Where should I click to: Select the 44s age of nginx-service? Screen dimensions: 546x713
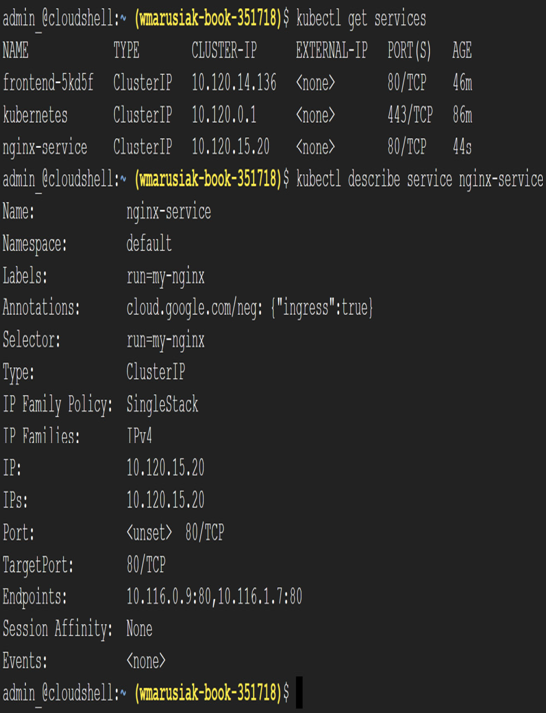(x=462, y=147)
